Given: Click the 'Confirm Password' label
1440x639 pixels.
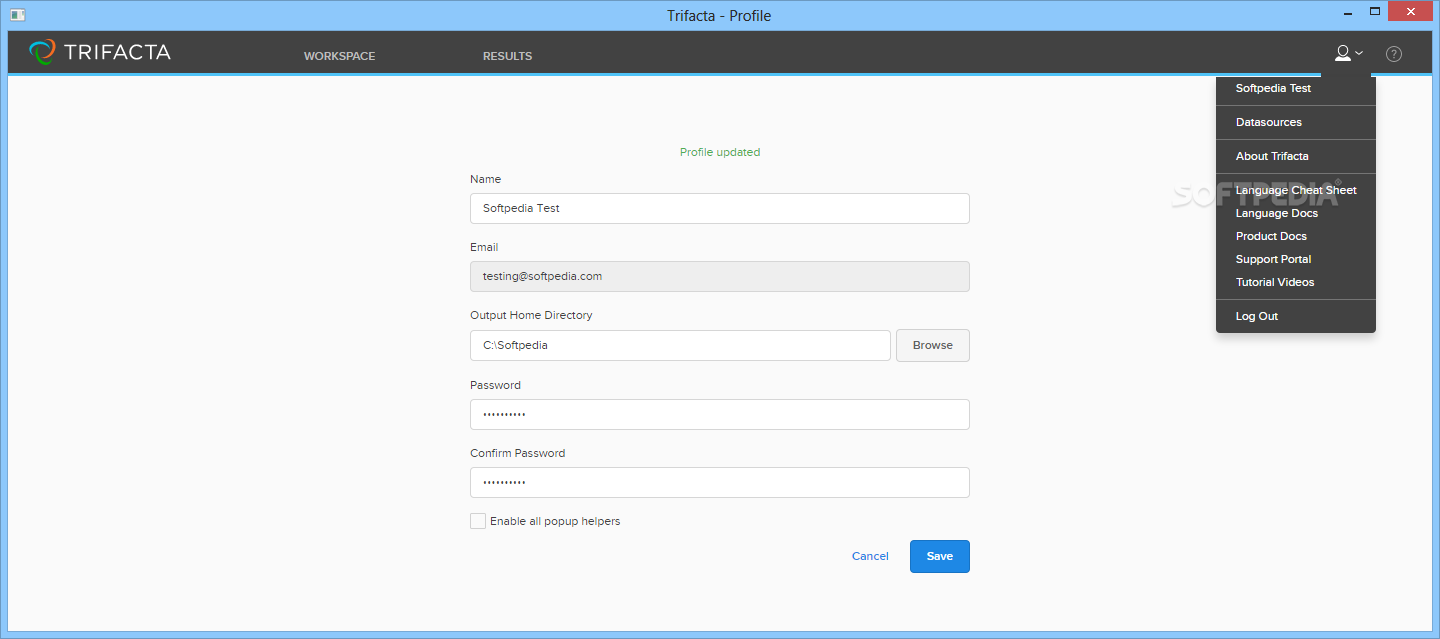Looking at the screenshot, I should 517,453.
